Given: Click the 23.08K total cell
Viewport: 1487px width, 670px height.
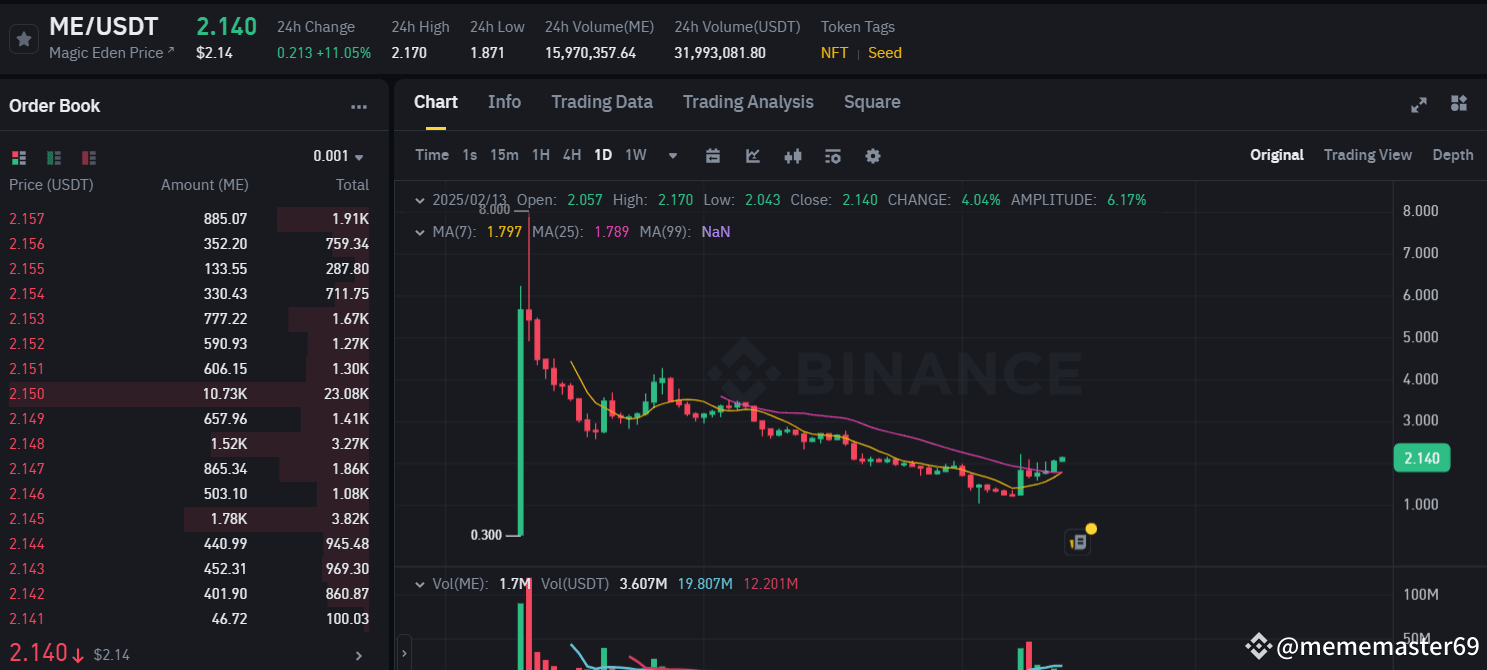Looking at the screenshot, I should pos(346,394).
